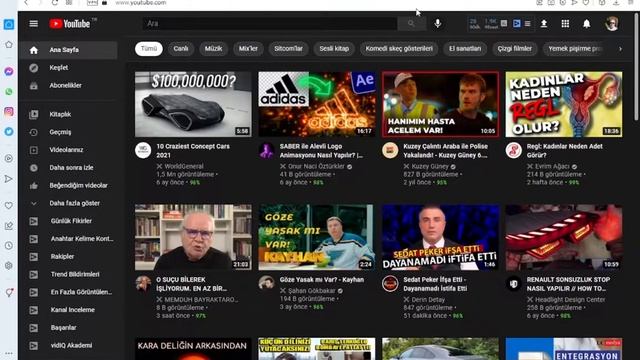Screen dimensions: 640x360
Task: Open the account profile avatar
Action: (x=611, y=24)
